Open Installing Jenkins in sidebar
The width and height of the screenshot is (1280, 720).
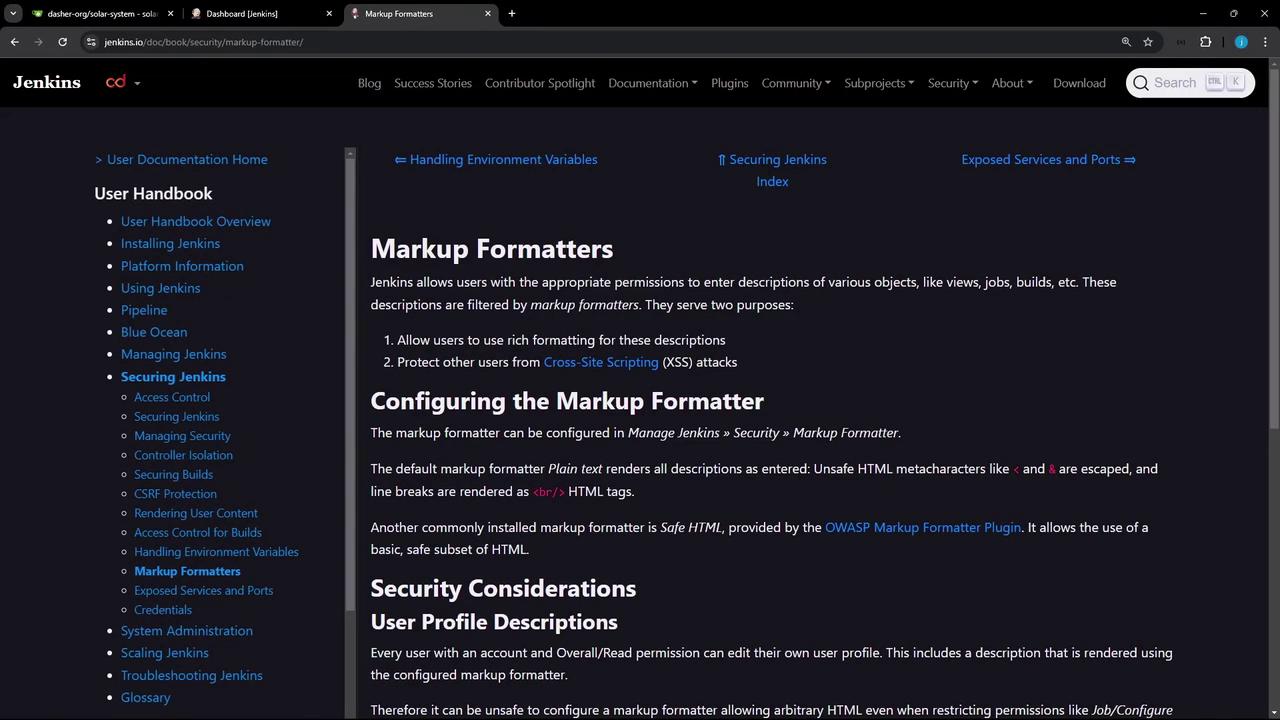pos(170,243)
